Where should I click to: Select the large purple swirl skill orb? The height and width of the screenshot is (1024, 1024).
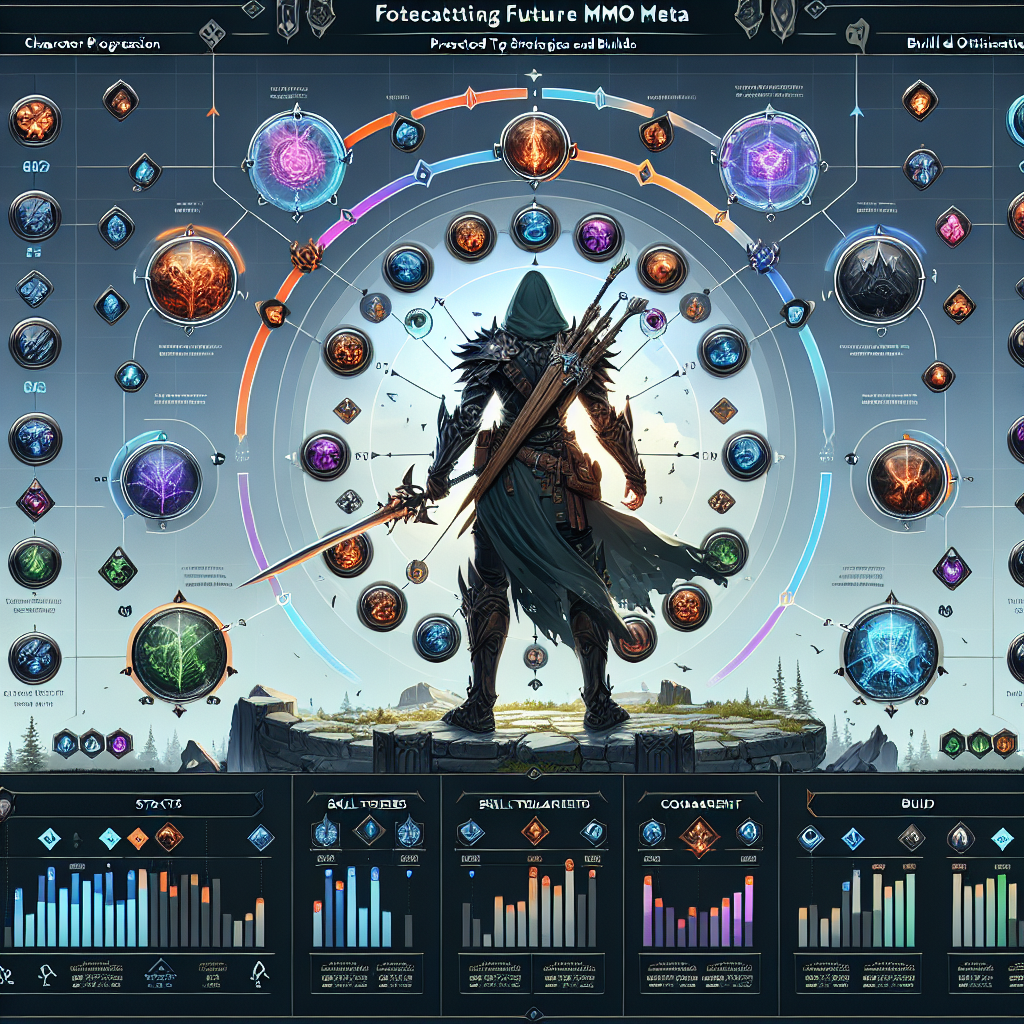point(296,157)
